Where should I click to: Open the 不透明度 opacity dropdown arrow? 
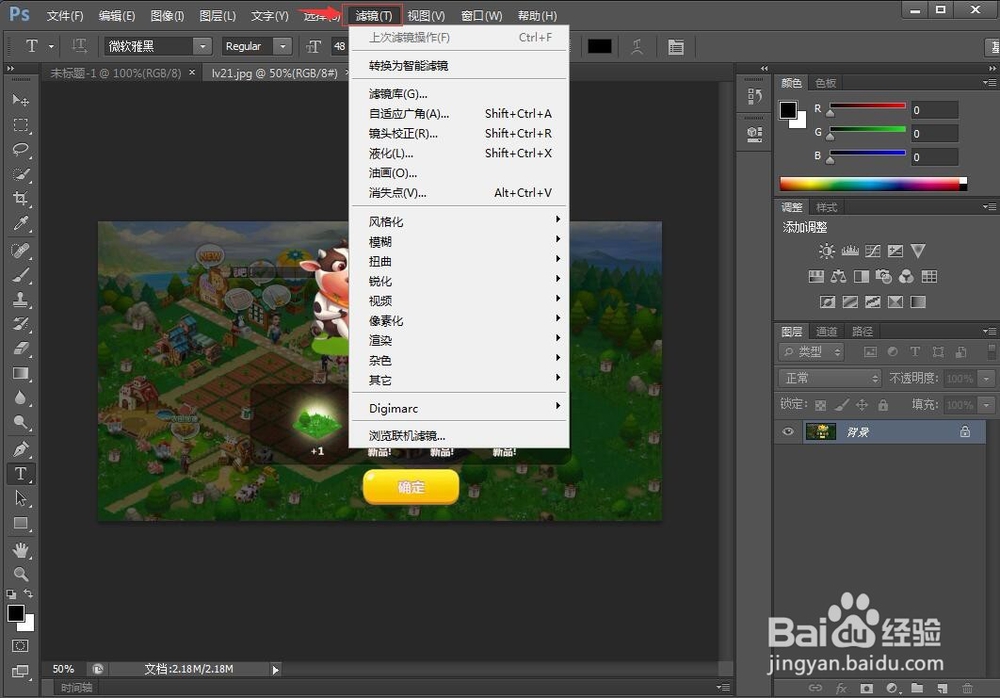(987, 378)
